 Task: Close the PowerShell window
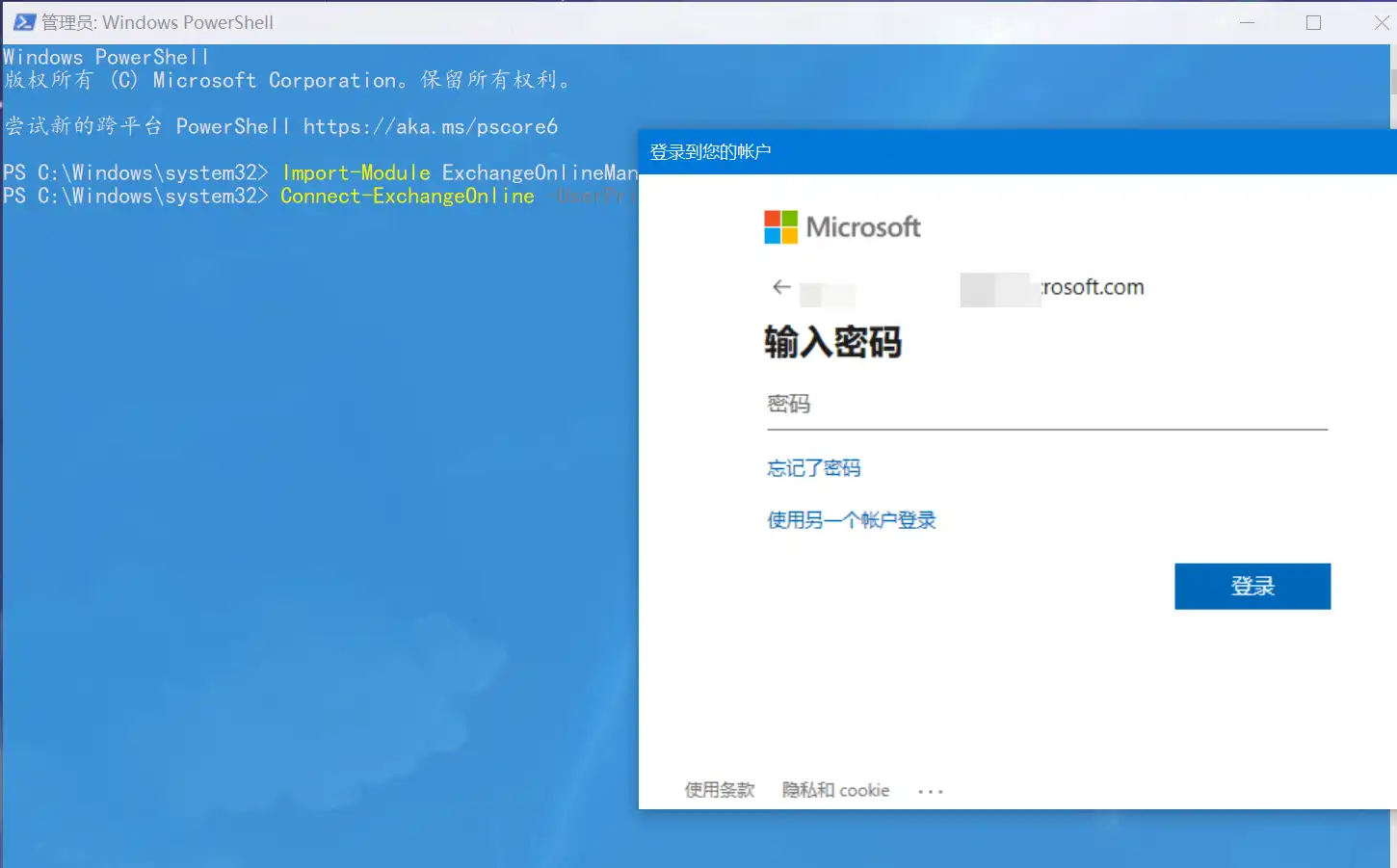[1381, 22]
